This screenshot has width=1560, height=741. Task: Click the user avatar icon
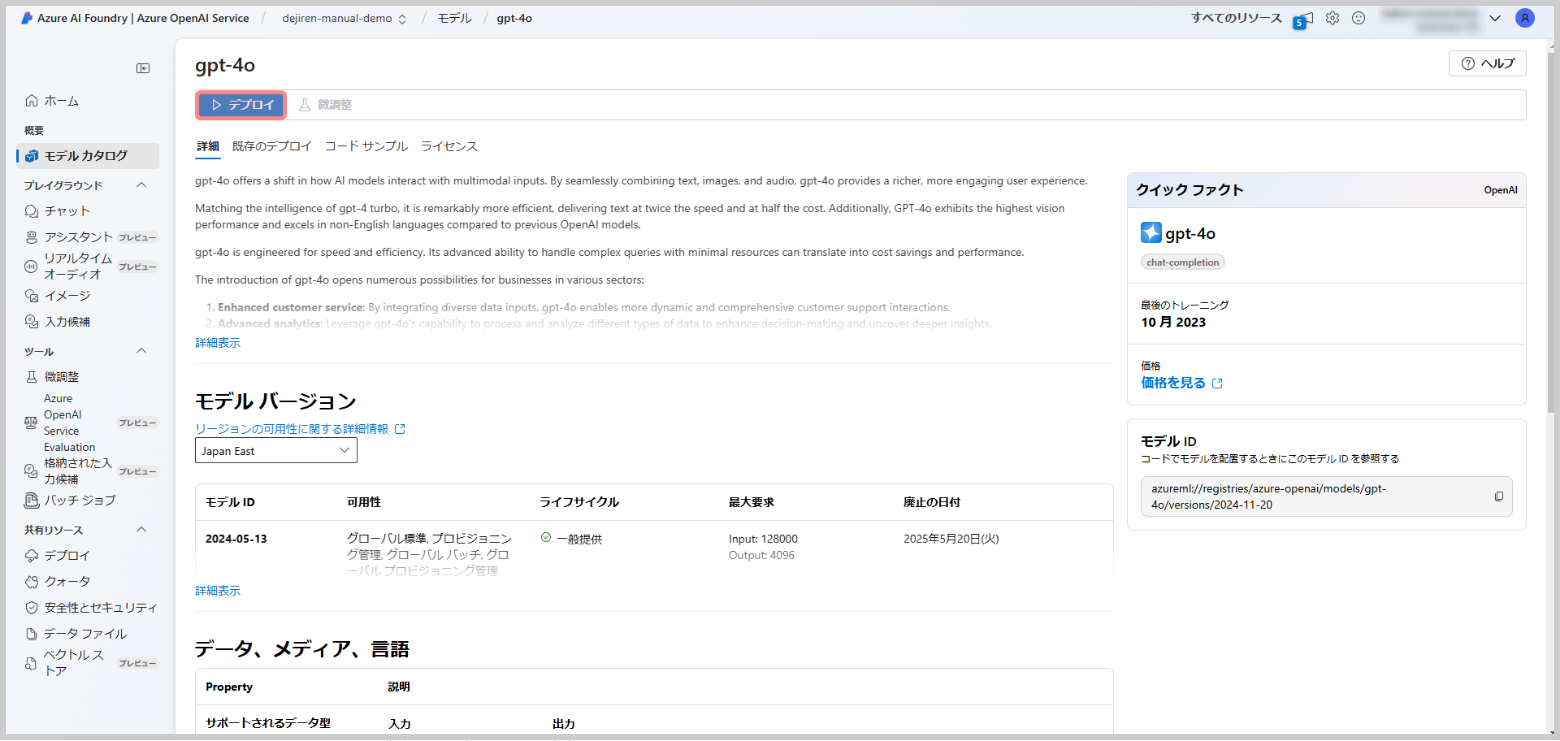(1524, 18)
